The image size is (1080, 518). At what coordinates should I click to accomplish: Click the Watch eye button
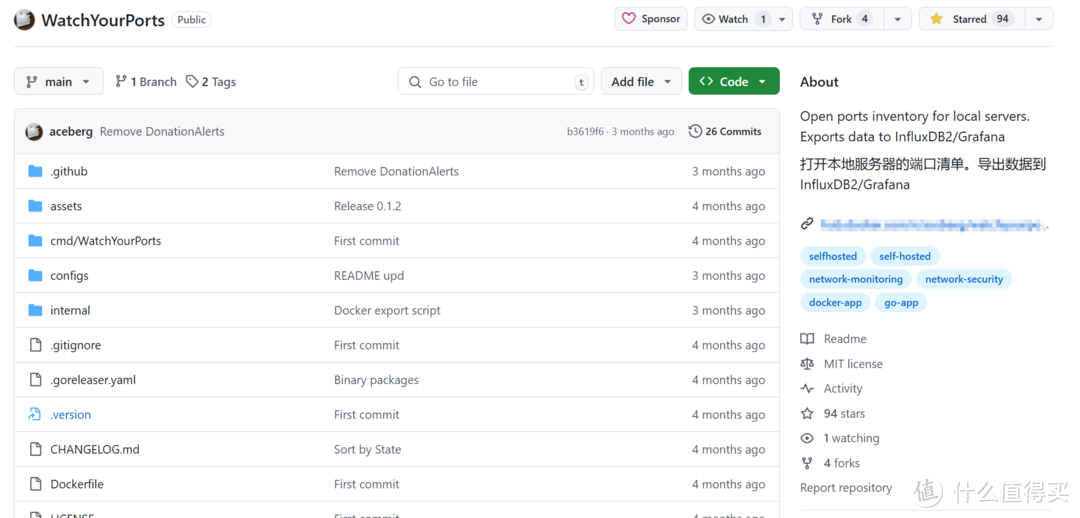pos(725,19)
